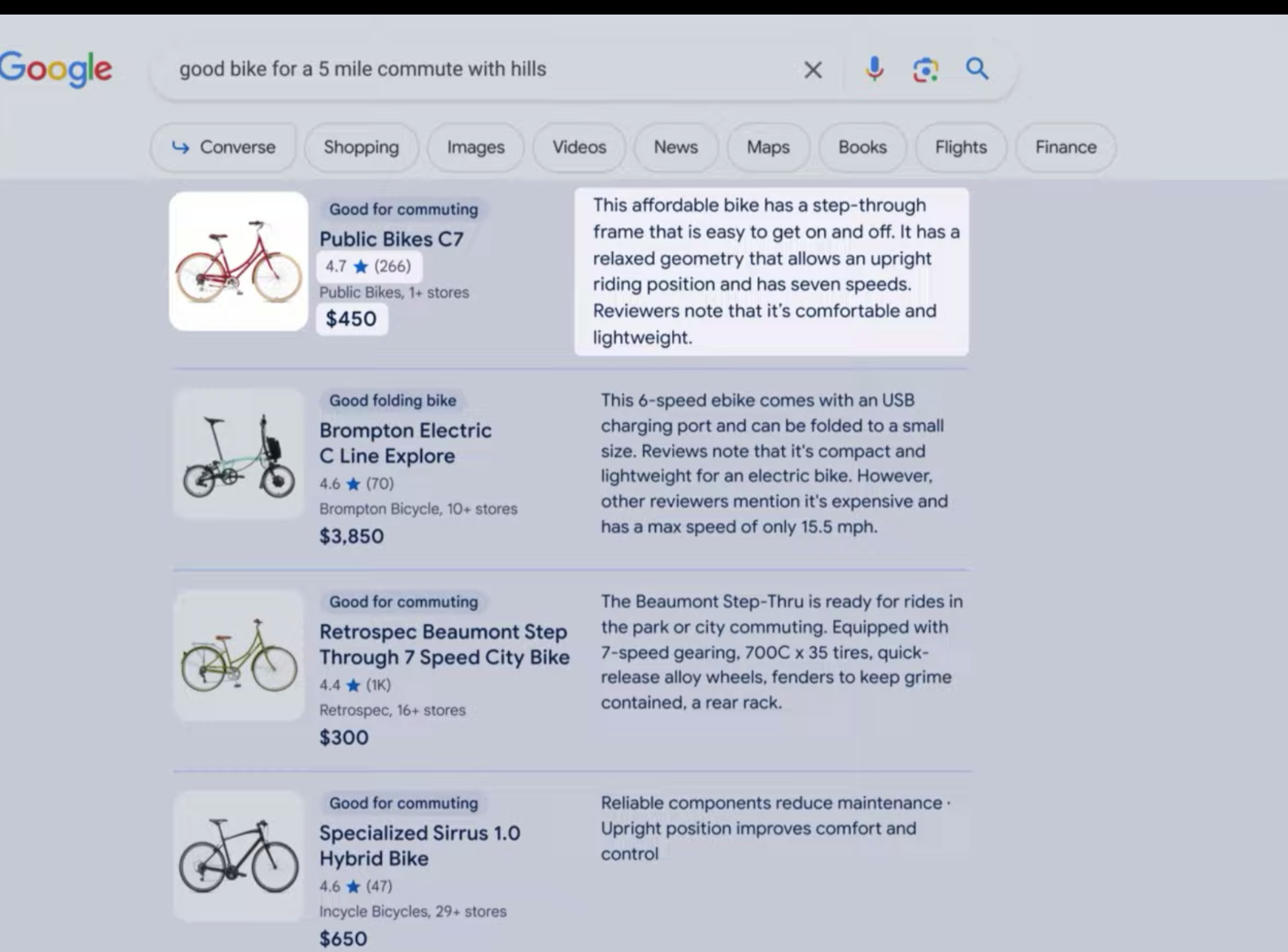1288x952 pixels.
Task: Open the Finance filter chip
Action: click(1065, 147)
